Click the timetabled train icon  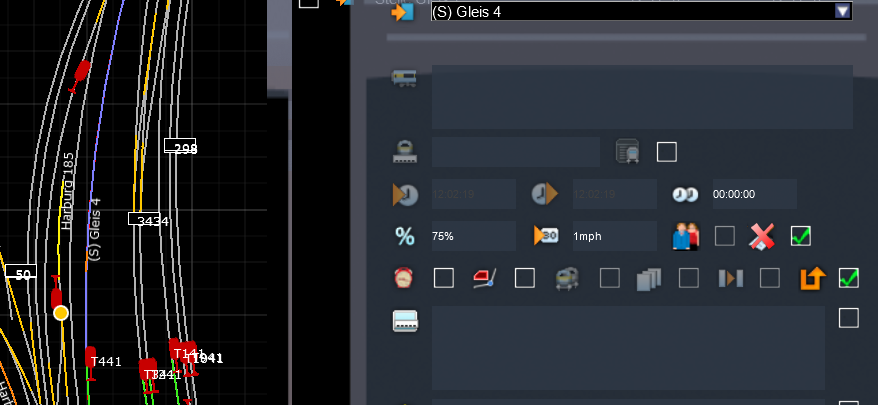pyautogui.click(x=628, y=152)
